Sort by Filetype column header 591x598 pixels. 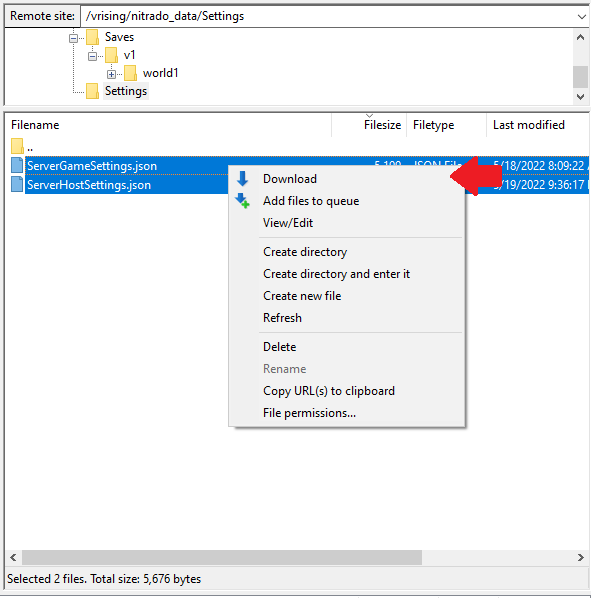(446, 125)
